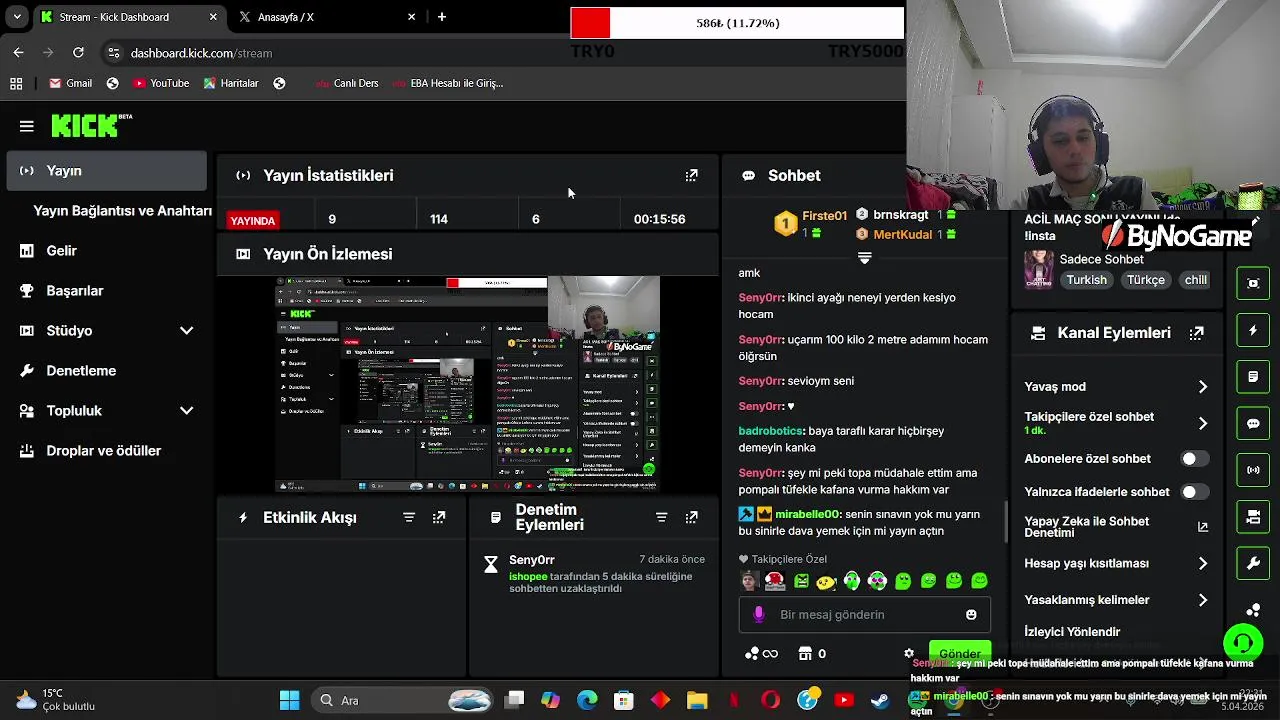Viewport: 1280px width, 720px height.
Task: Open the Chrome apps grid shortcut
Action: (16, 84)
